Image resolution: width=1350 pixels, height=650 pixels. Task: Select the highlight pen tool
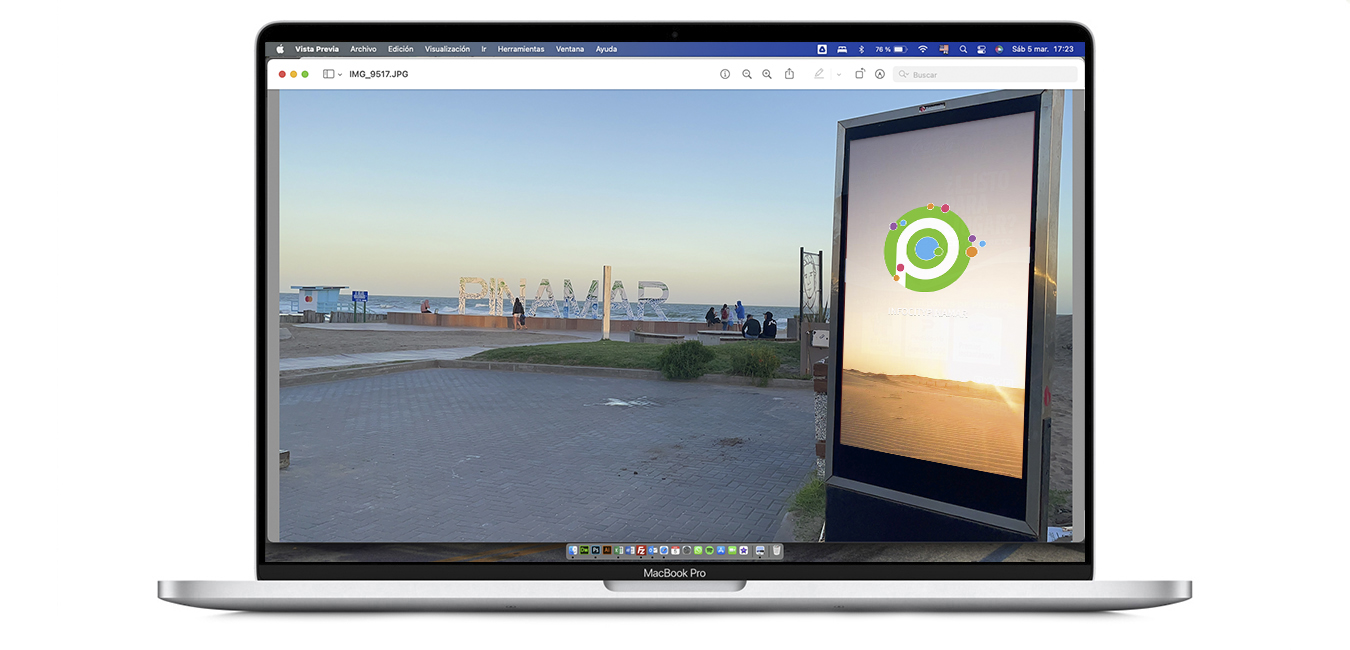(819, 74)
